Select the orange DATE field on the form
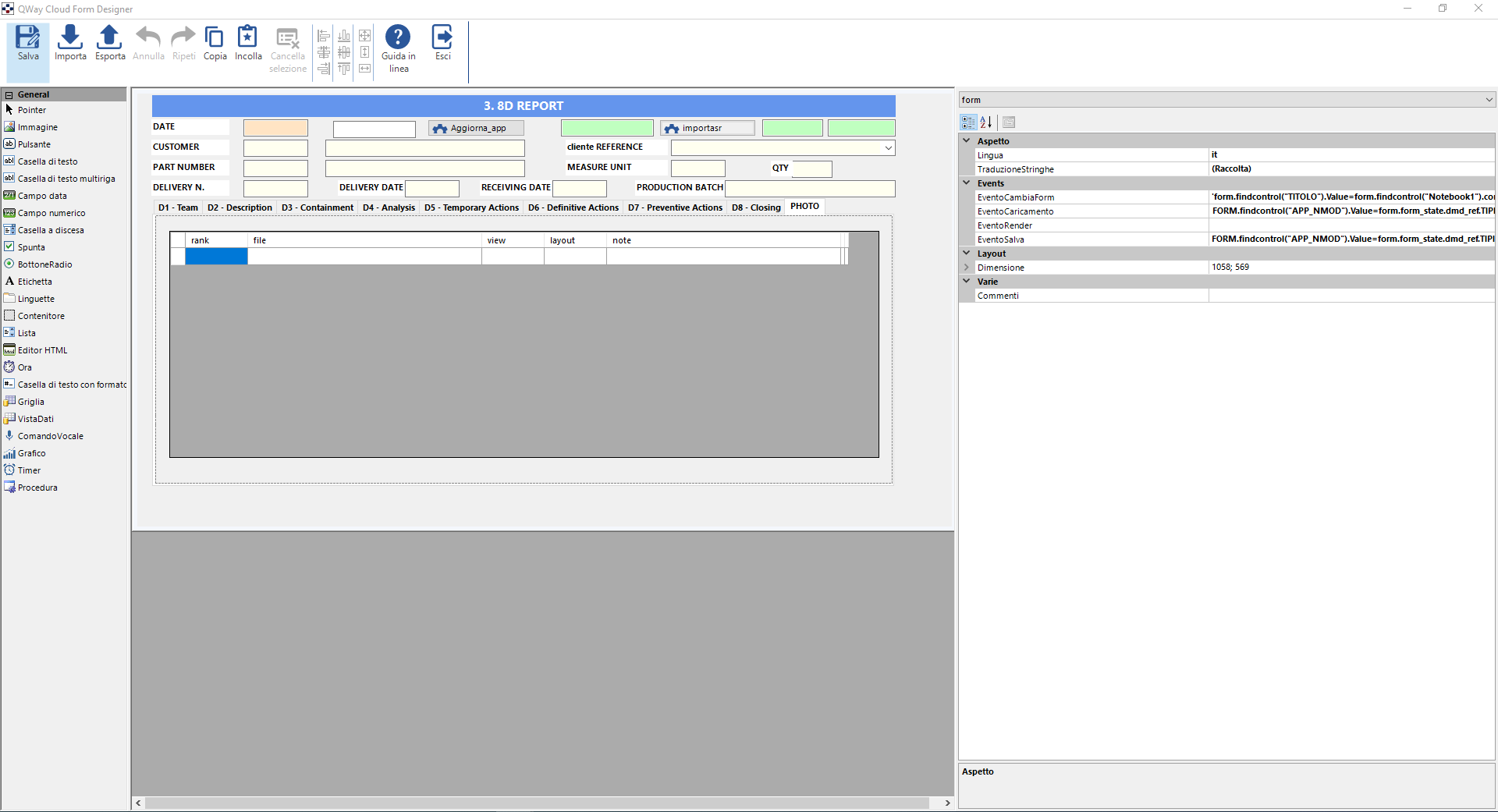 tap(275, 127)
